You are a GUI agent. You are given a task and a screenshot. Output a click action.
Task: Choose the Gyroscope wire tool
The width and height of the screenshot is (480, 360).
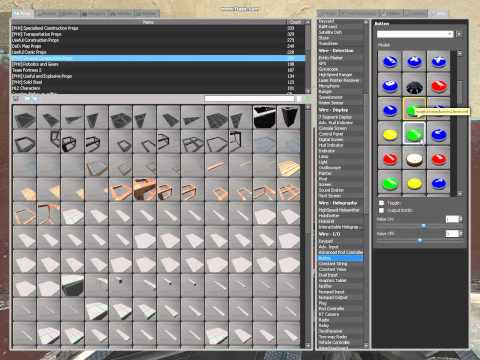point(339,69)
